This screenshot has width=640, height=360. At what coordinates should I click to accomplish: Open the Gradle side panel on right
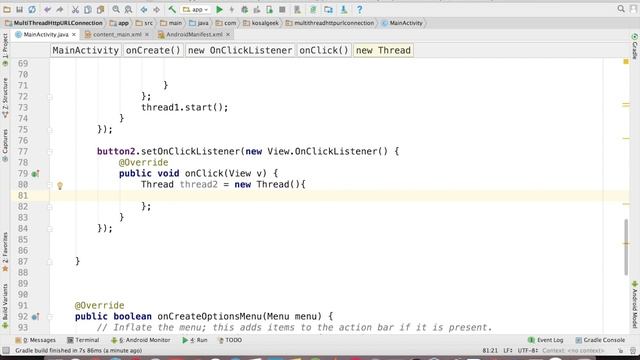click(x=634, y=46)
